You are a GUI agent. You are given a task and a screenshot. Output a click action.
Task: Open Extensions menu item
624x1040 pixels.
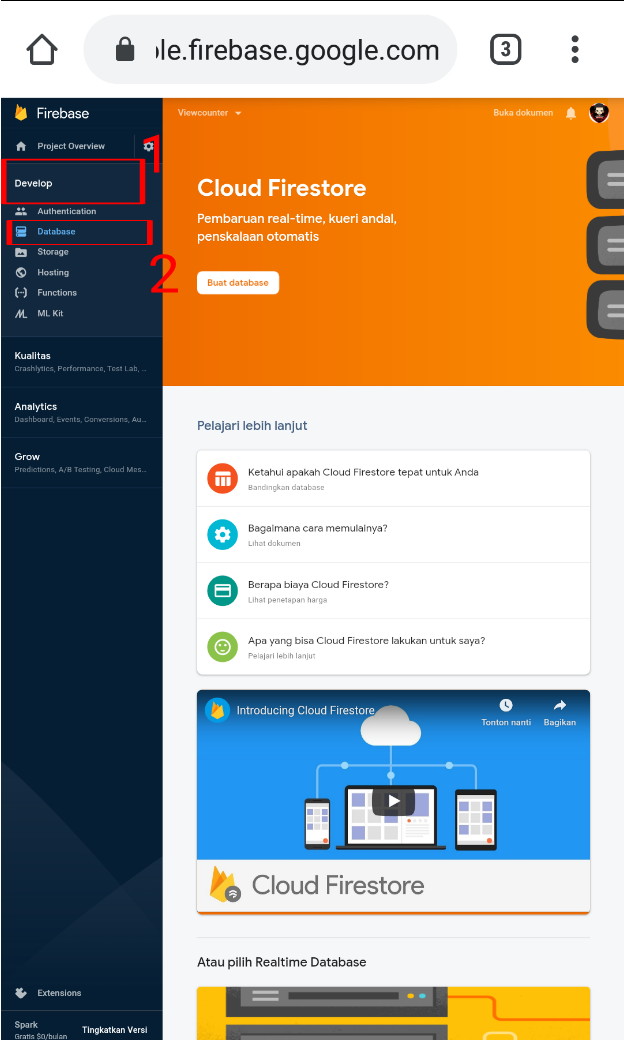point(59,993)
